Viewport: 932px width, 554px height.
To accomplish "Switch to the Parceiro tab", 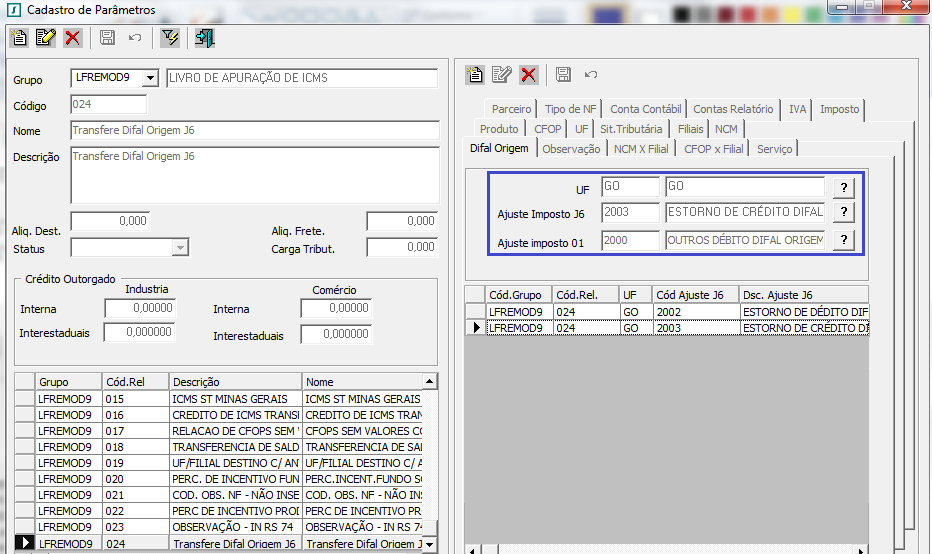I will 511,109.
